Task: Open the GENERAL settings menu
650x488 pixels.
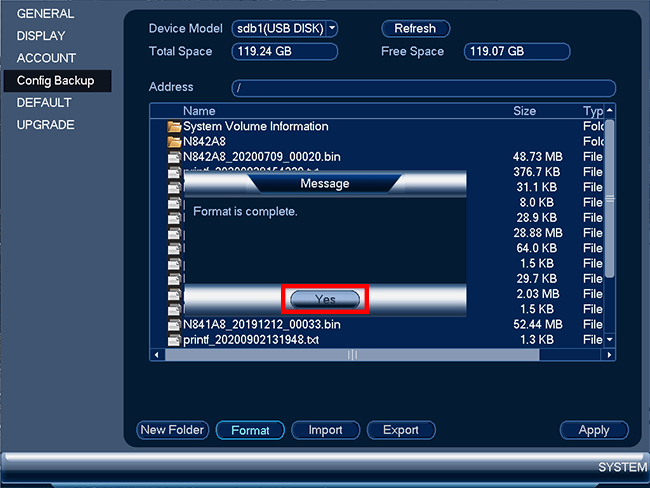Action: tap(46, 14)
